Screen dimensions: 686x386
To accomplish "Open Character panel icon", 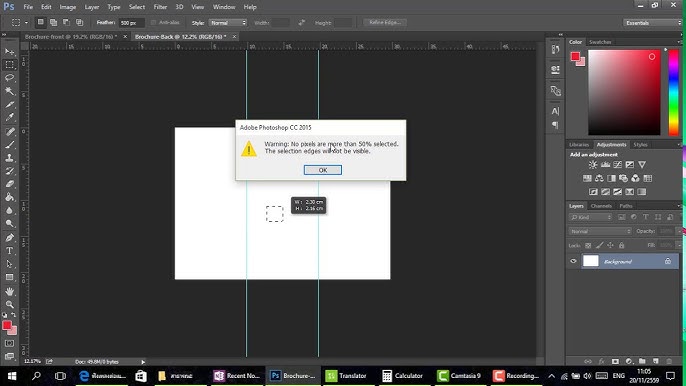I will [x=555, y=111].
